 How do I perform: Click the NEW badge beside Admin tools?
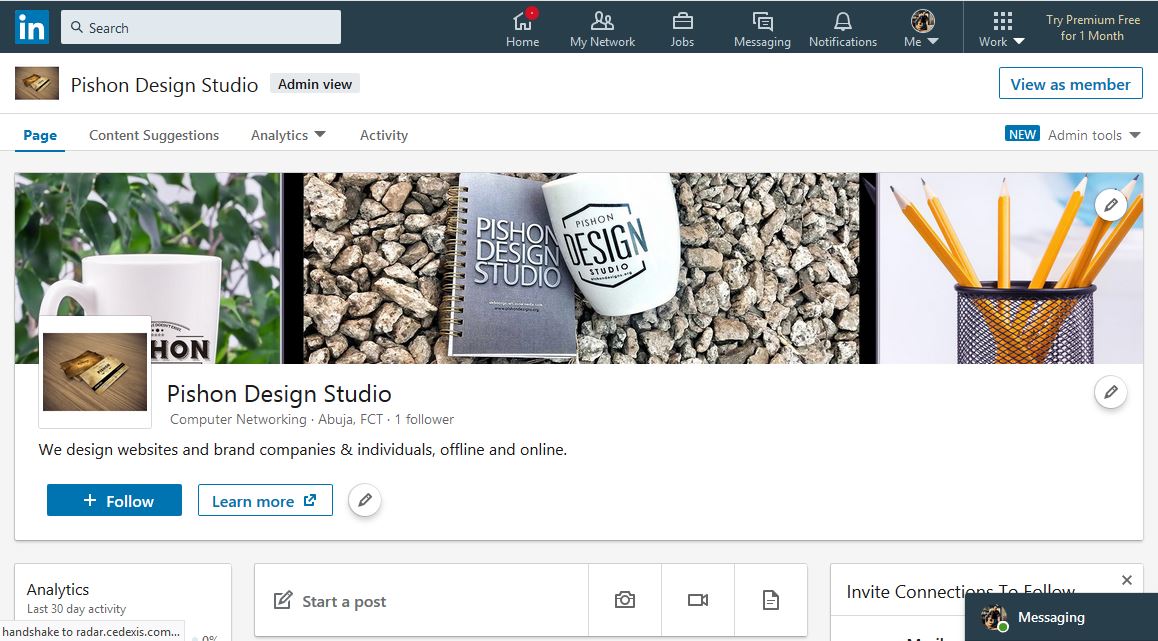pos(1022,134)
